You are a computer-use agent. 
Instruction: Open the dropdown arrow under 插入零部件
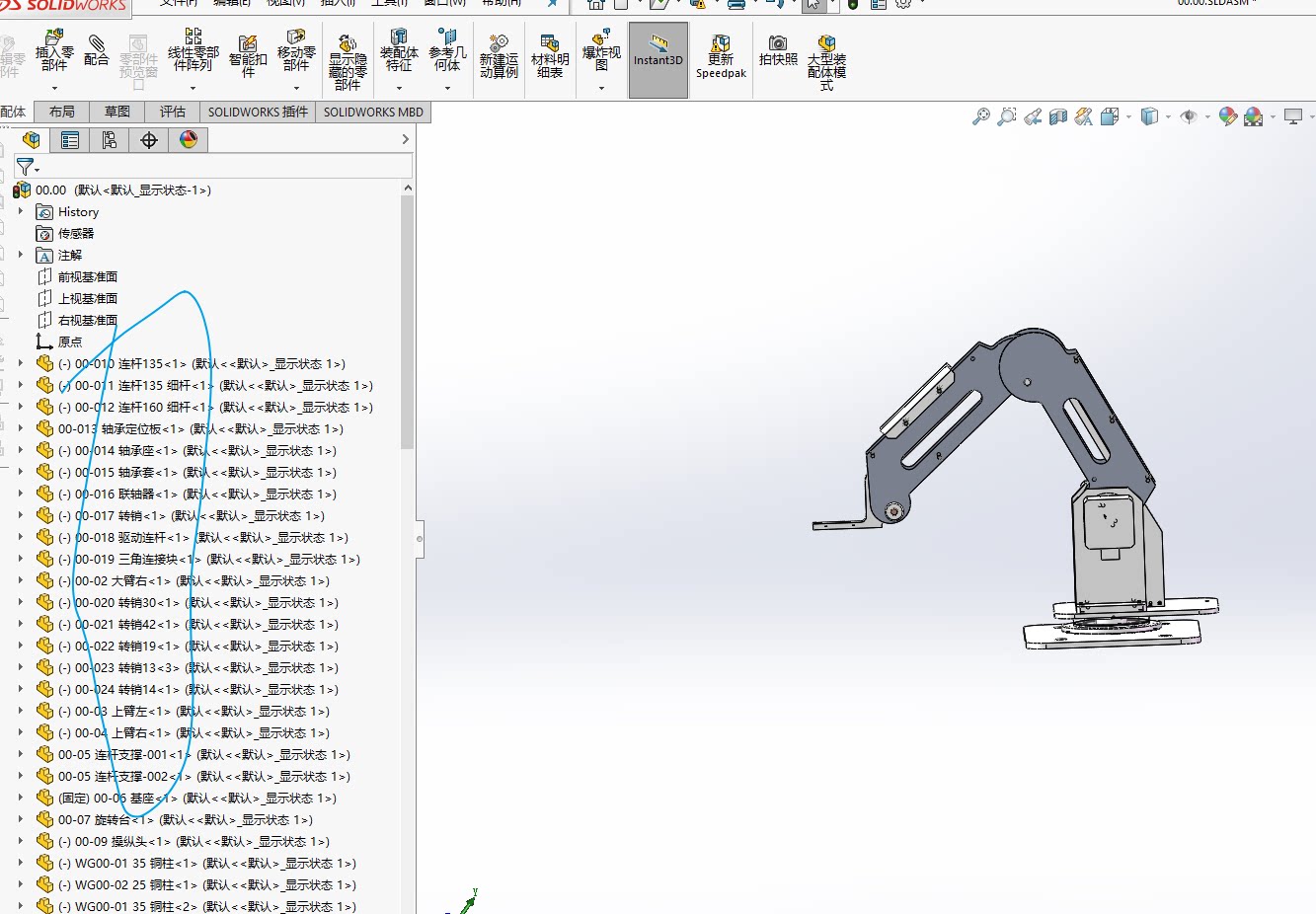(x=54, y=88)
